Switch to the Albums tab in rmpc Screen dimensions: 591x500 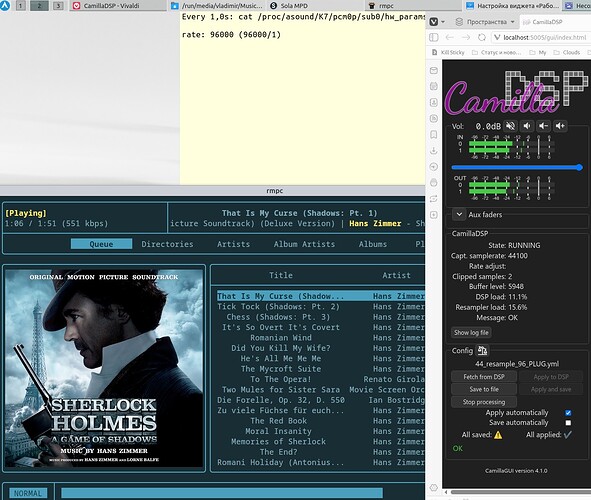point(373,244)
